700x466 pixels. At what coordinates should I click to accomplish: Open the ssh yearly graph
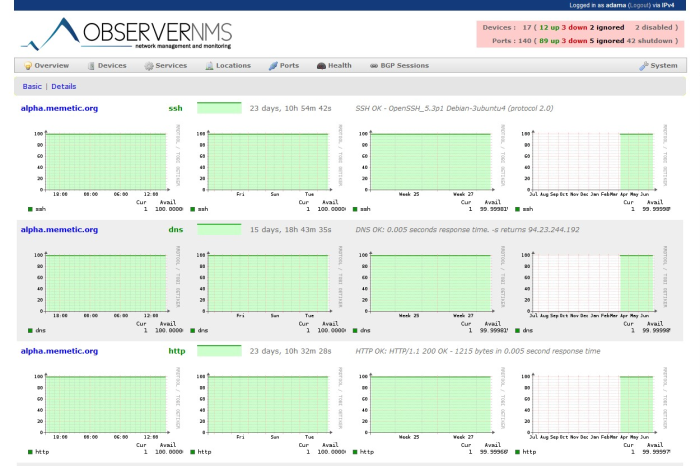click(x=593, y=169)
